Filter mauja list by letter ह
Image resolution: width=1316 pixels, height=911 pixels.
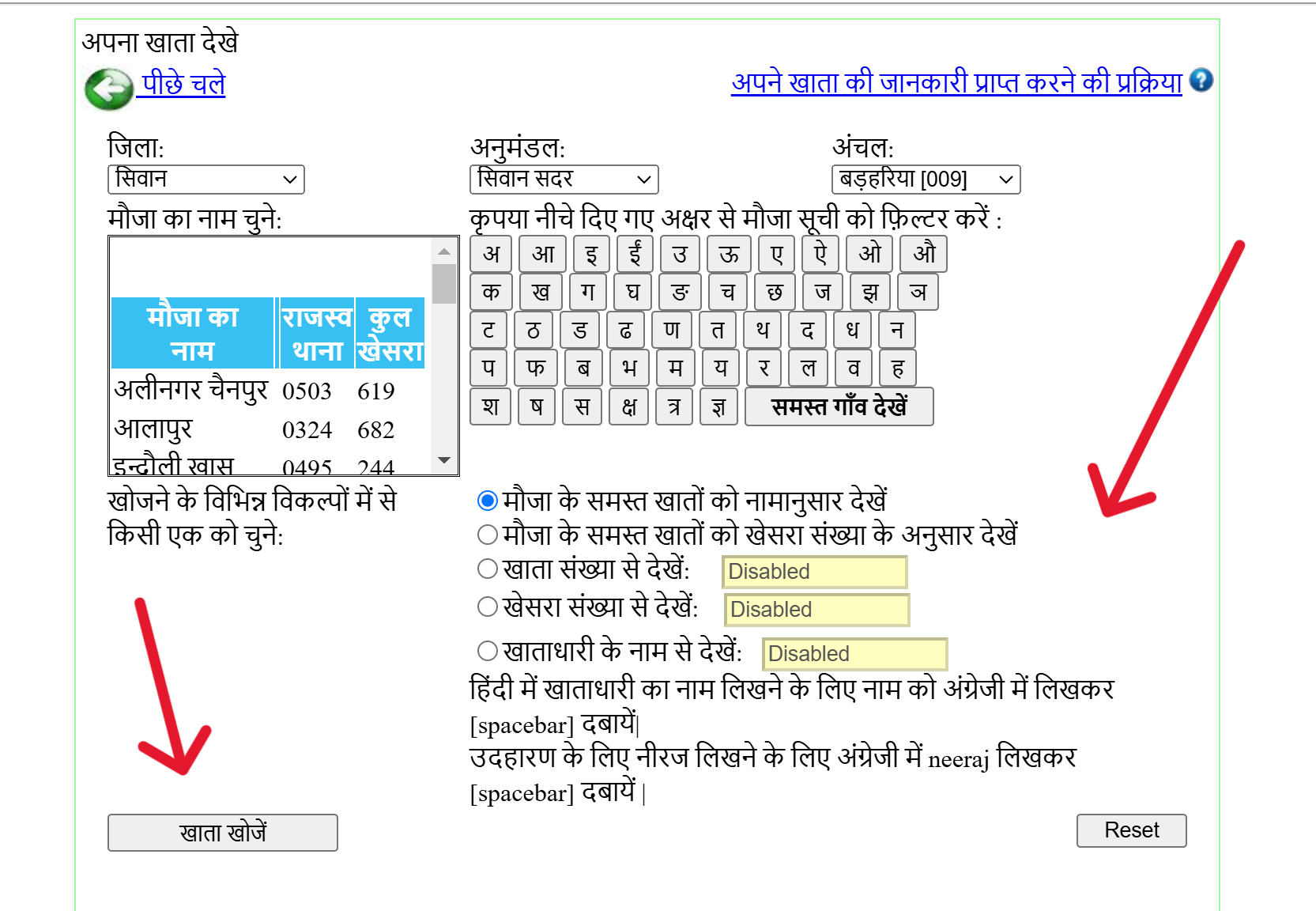click(897, 368)
